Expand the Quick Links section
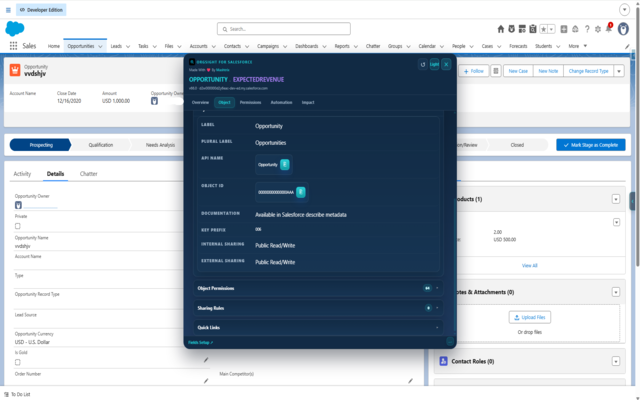 coord(318,327)
